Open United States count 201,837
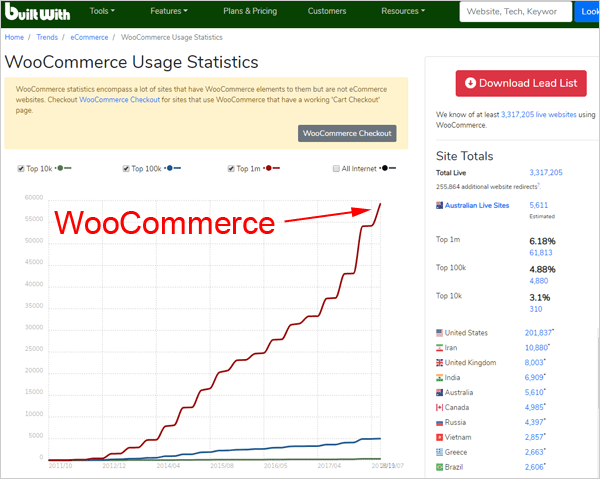This screenshot has height=479, width=600. 538,333
